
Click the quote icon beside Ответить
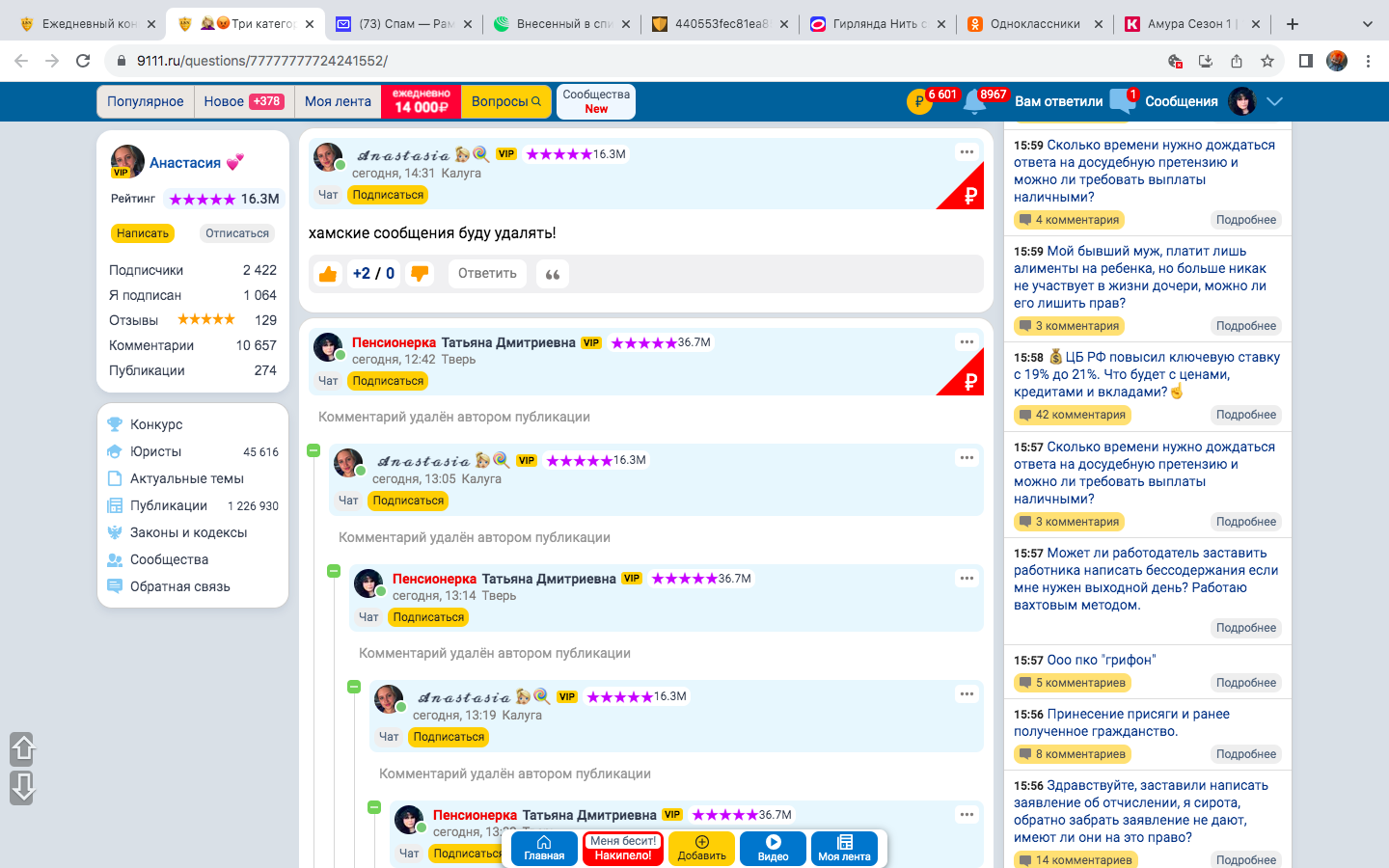[x=553, y=274]
